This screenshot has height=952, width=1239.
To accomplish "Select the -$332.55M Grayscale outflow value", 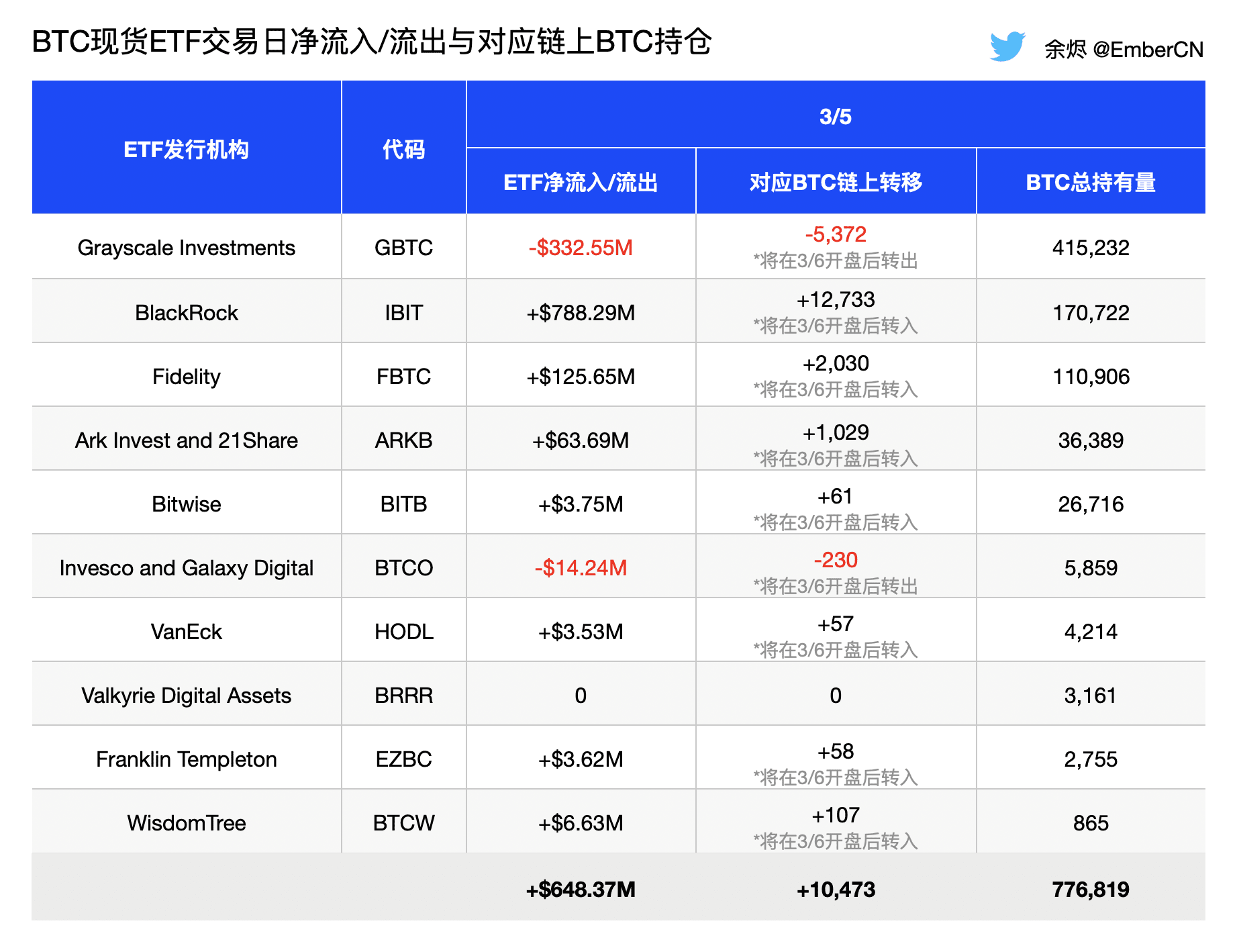I will tap(580, 247).
